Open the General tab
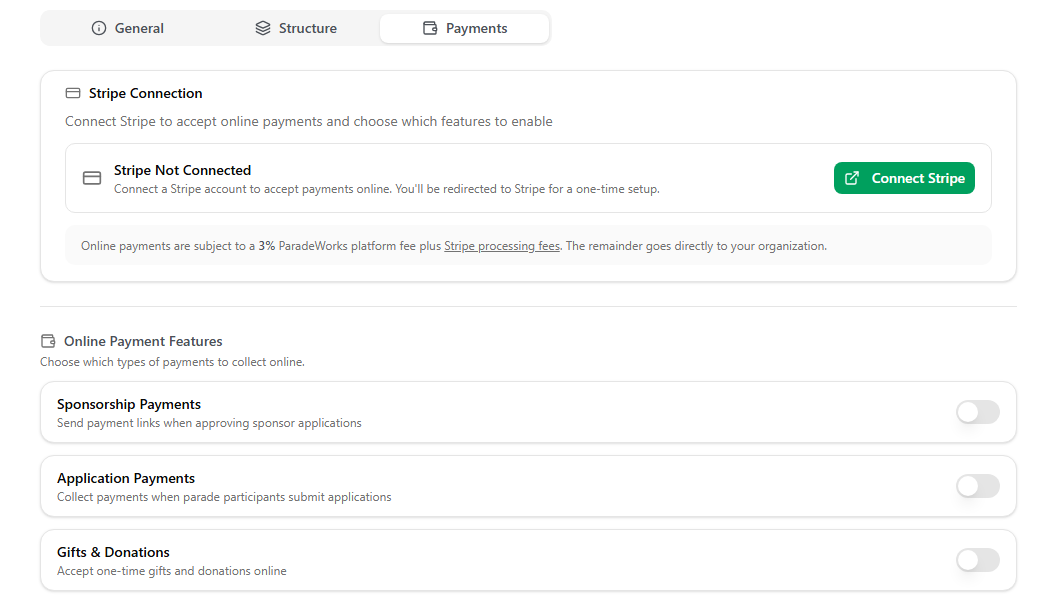This screenshot has width=1058, height=602. point(128,28)
